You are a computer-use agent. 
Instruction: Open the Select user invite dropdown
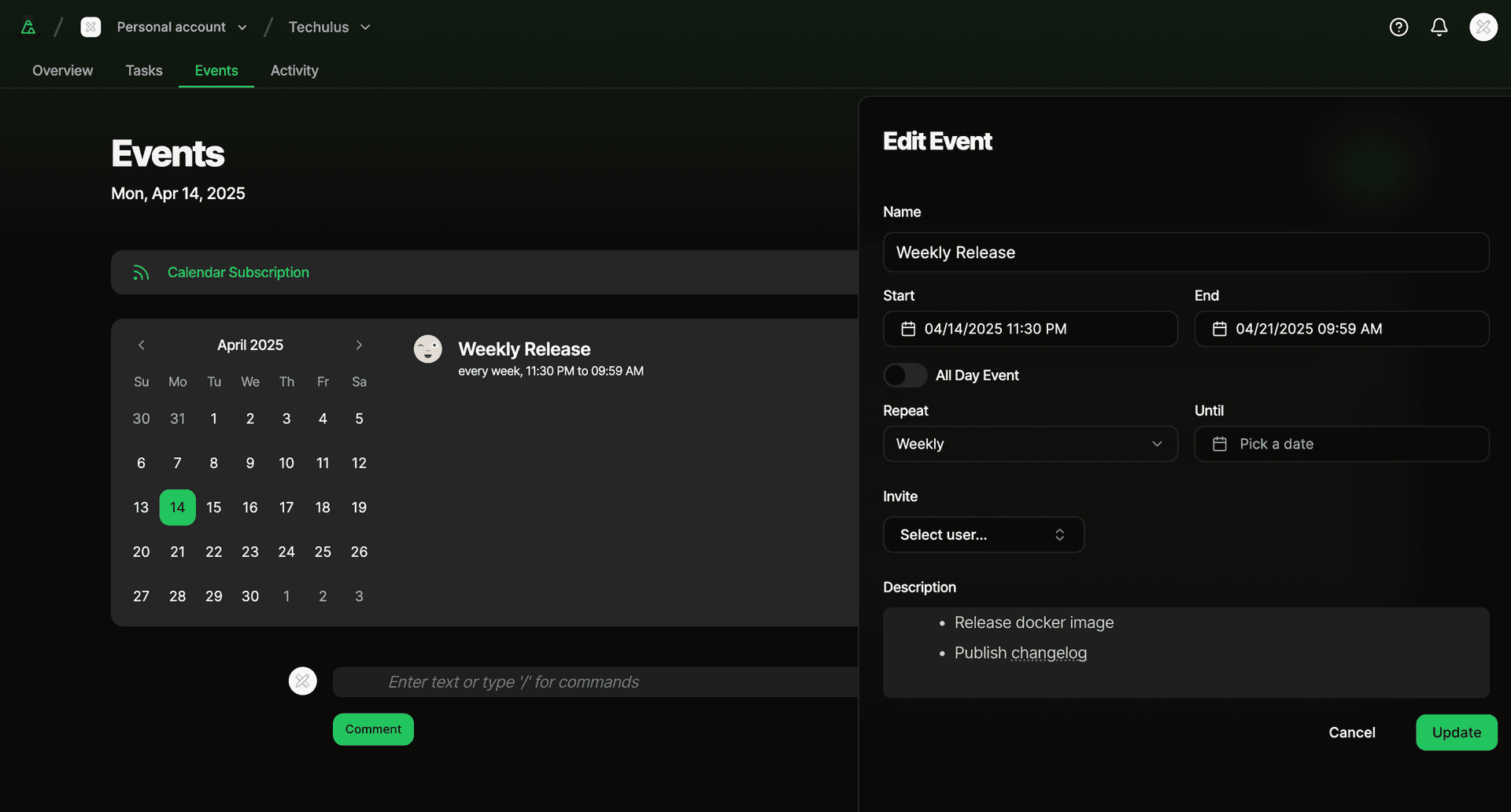(983, 534)
